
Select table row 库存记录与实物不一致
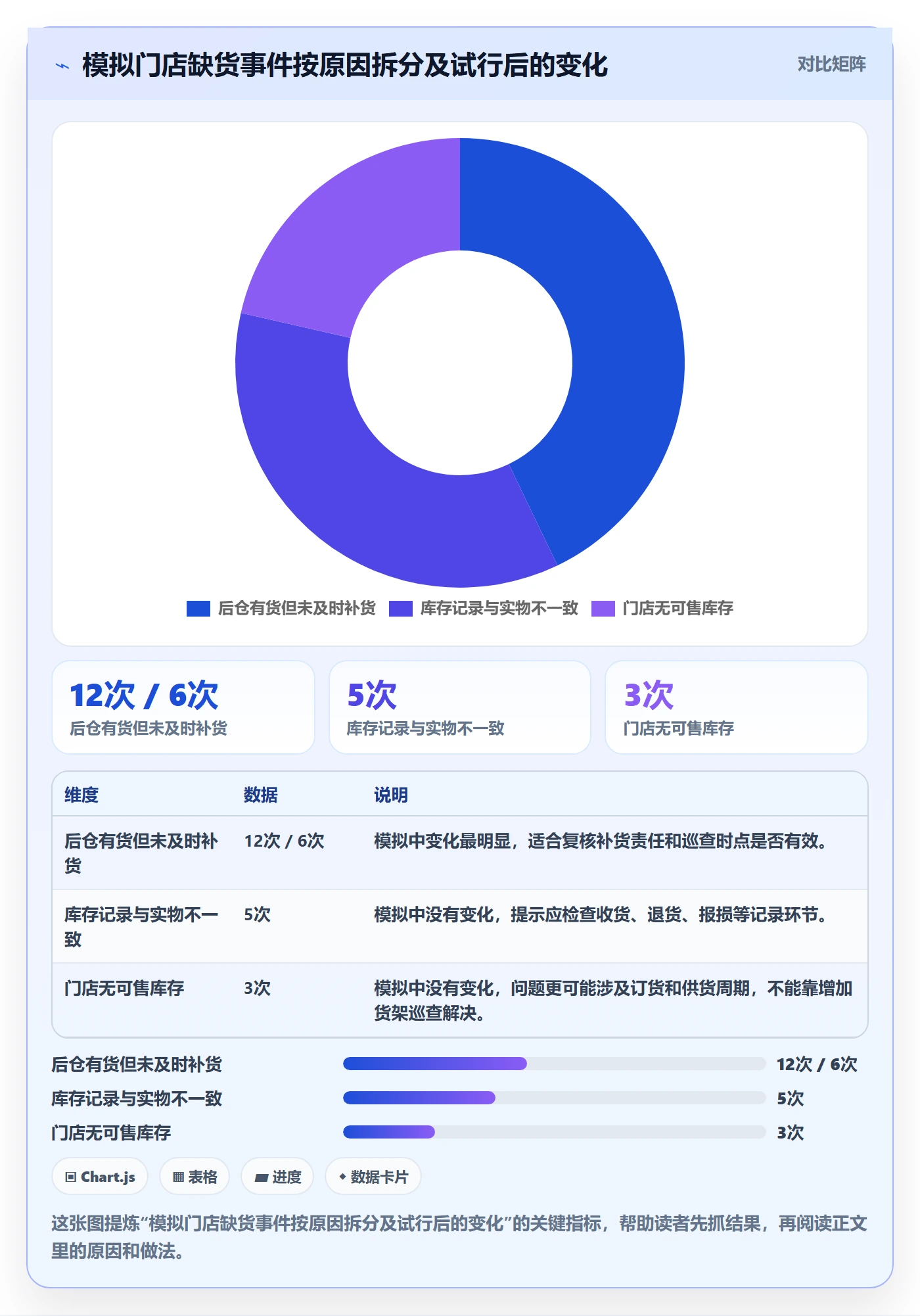point(460,927)
